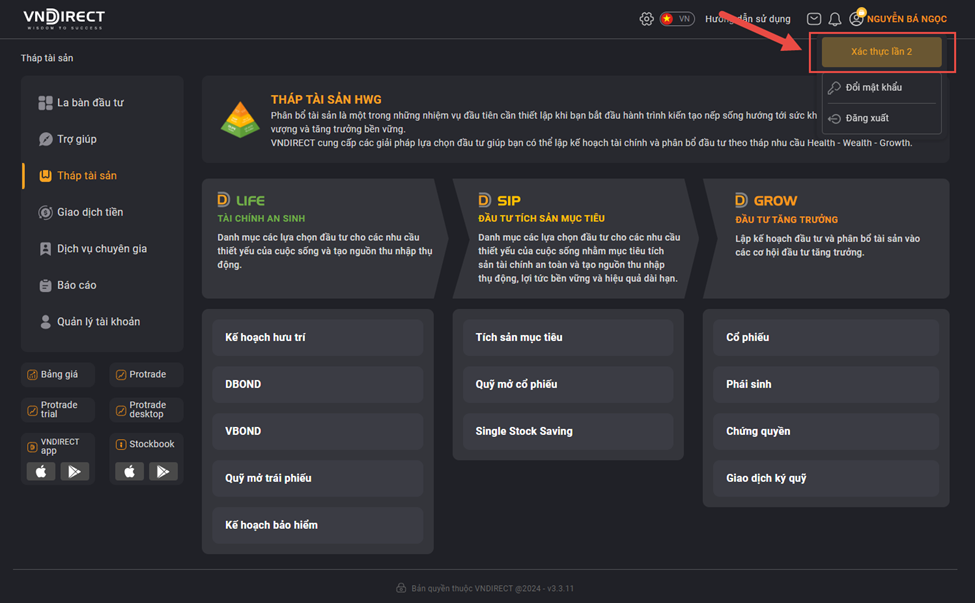Click the Bản quyền thuộc VNDIRECT footer text
975x603 pixels.
coord(492,588)
